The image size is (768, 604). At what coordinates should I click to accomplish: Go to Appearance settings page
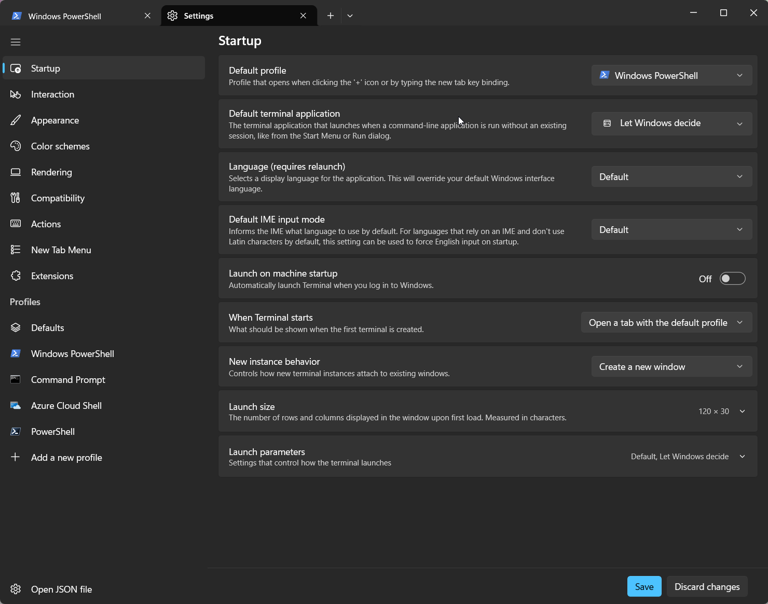[104, 121]
